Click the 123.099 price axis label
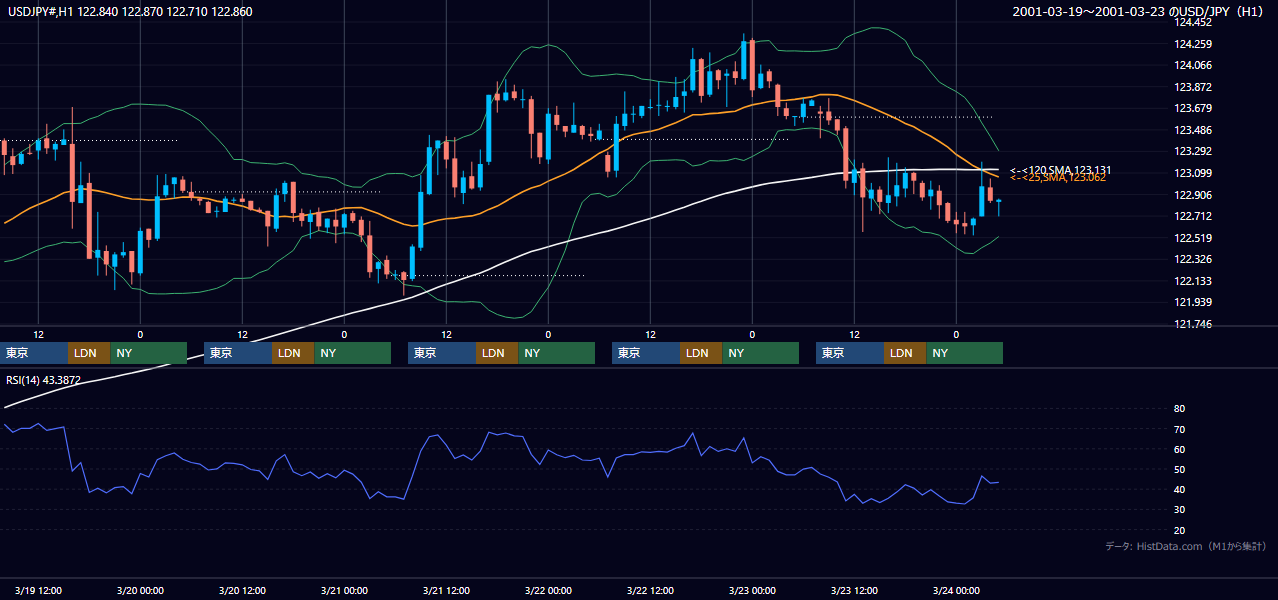This screenshot has height=600, width=1278. coord(1194,173)
